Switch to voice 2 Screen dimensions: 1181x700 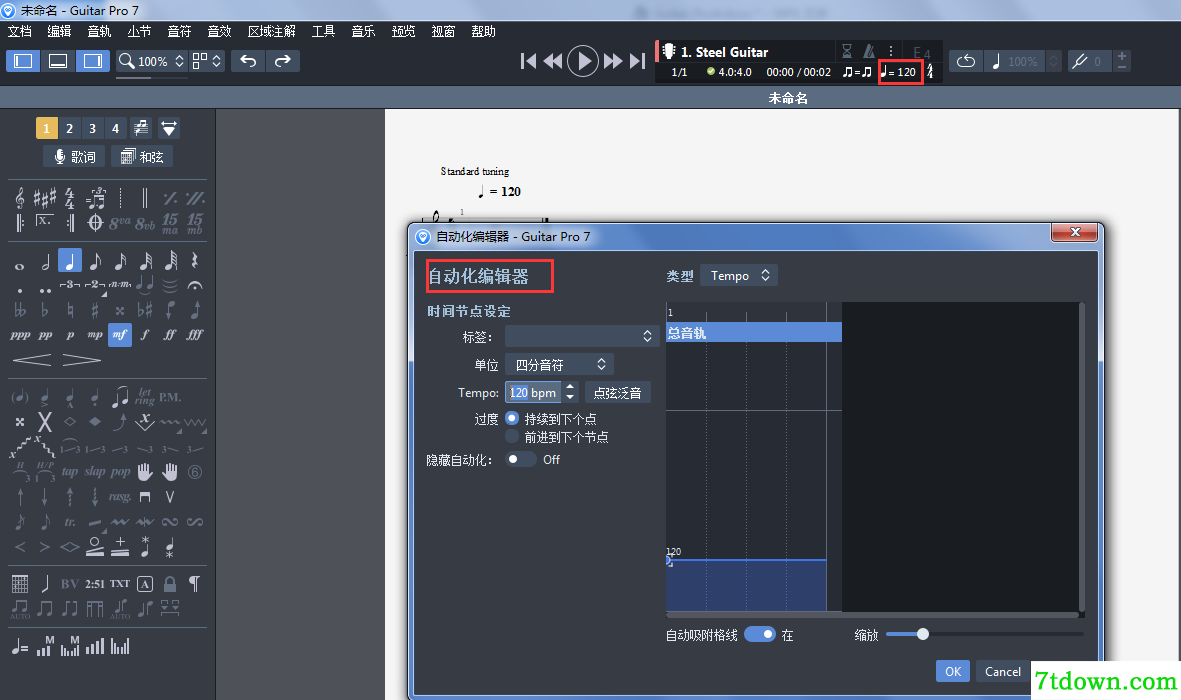(69, 128)
